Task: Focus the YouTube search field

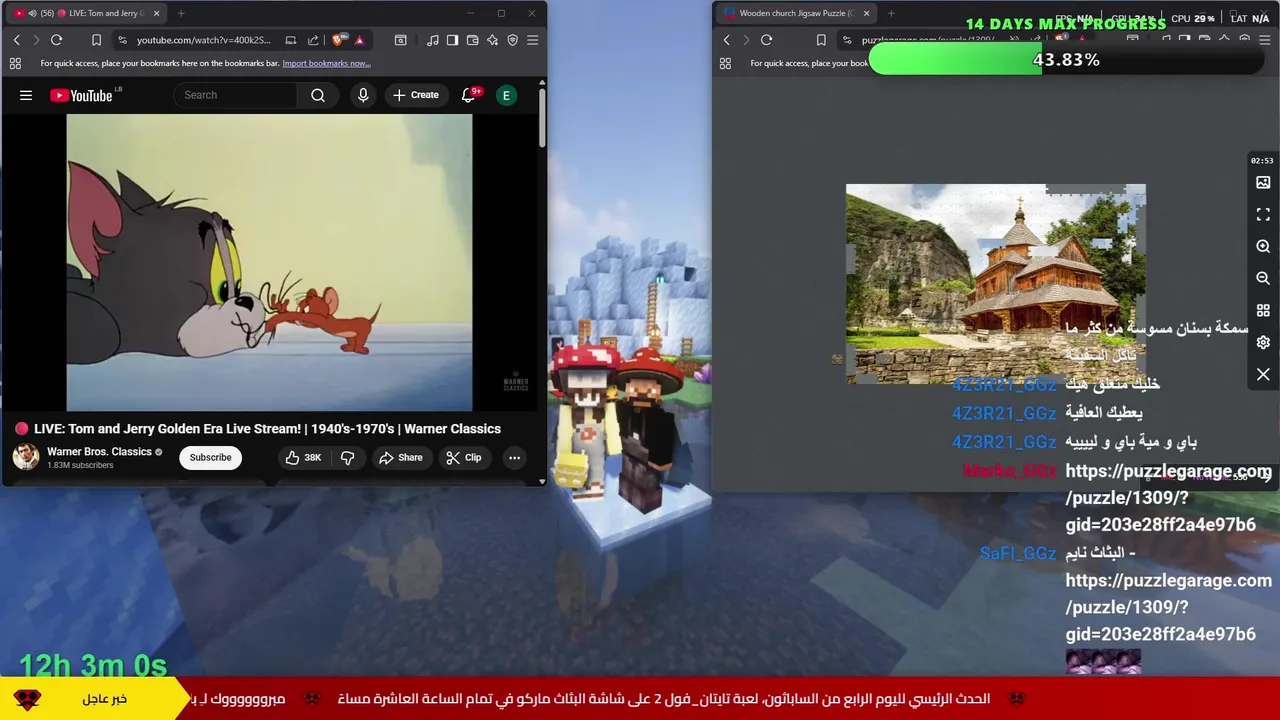Action: point(235,95)
